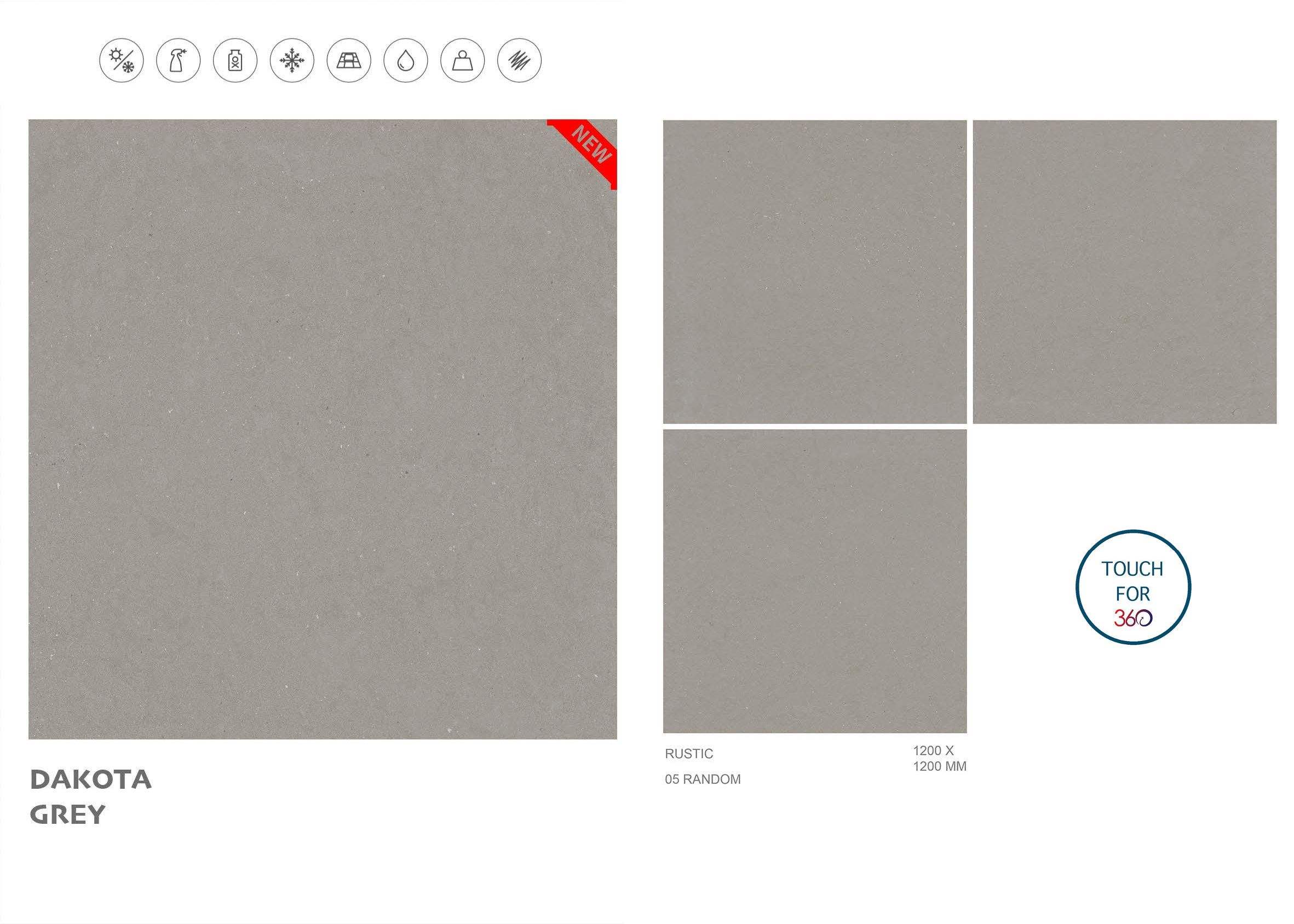The width and height of the screenshot is (1294, 924).
Task: Click the chemical resistance poison bottle icon
Action: (235, 60)
